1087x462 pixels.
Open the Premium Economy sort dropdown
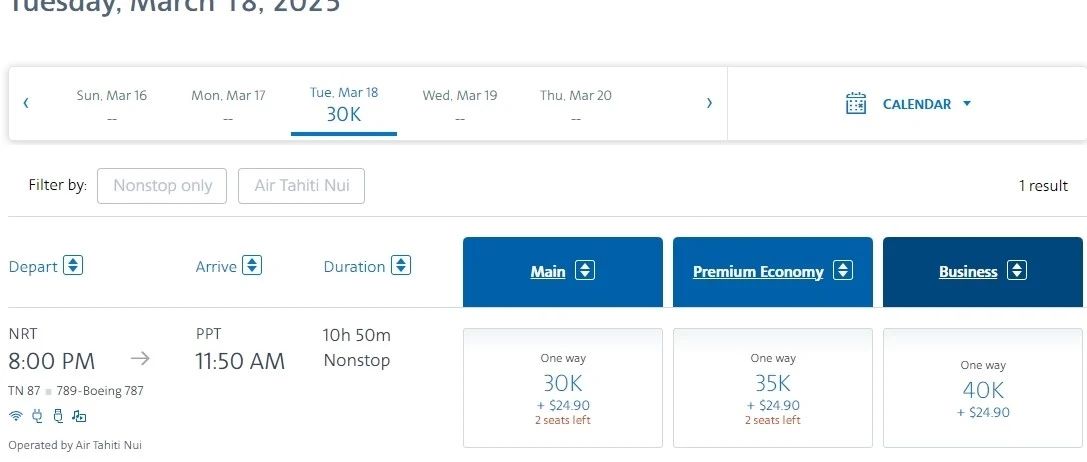click(843, 271)
